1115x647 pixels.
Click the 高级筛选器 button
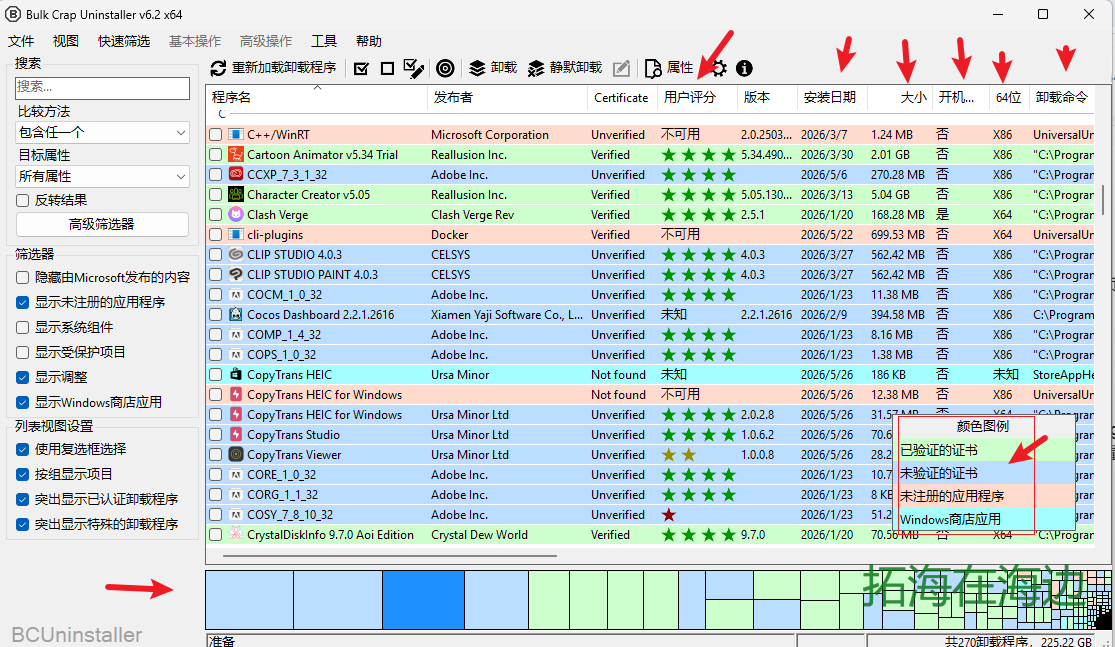click(x=102, y=224)
